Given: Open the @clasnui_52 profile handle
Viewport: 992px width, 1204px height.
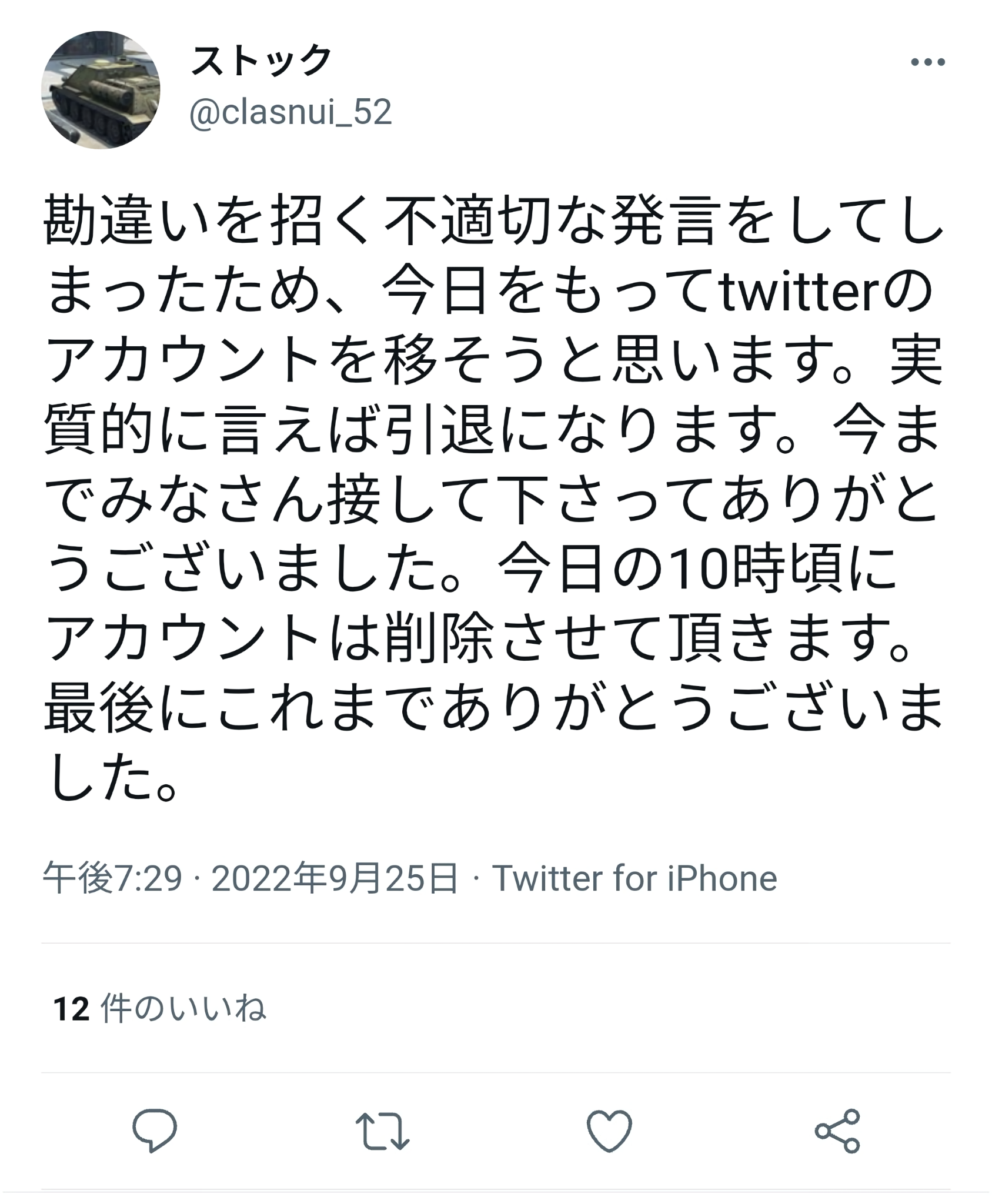Looking at the screenshot, I should pyautogui.click(x=290, y=112).
